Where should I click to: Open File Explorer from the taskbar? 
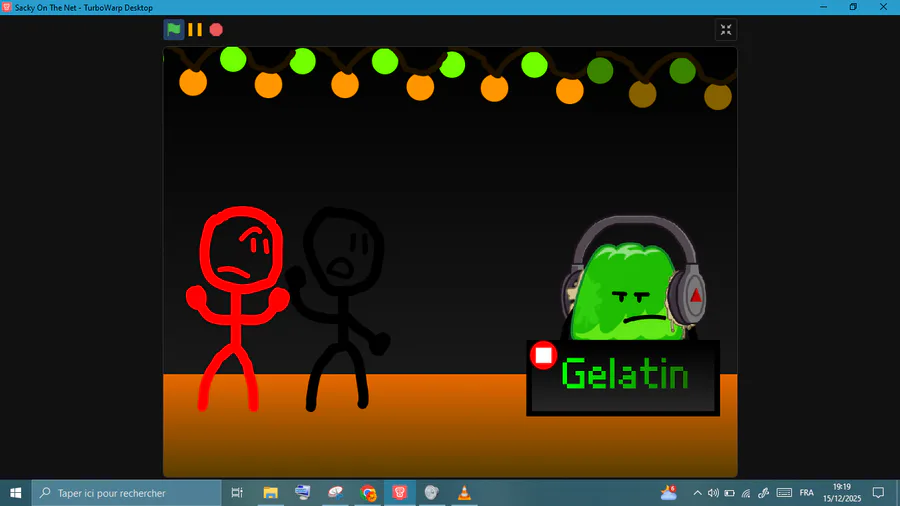[x=270, y=493]
